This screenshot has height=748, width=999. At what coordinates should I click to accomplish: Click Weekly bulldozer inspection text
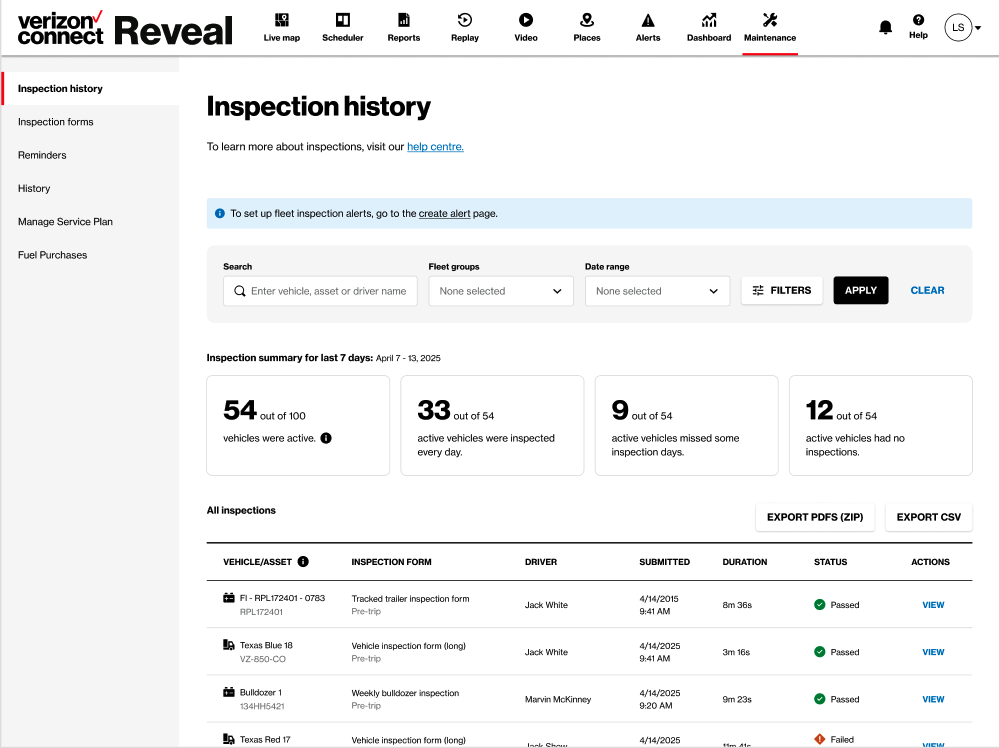pos(405,693)
